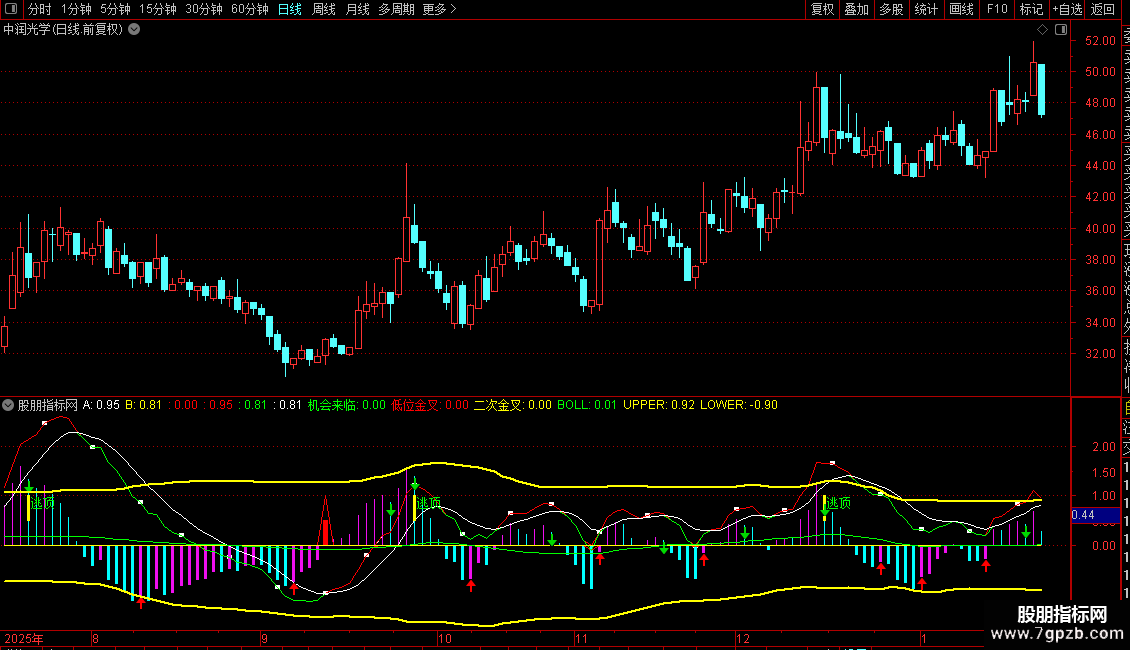1130x650 pixels.
Task: Click the BOLL: 0.01 value
Action: [x=587, y=405]
